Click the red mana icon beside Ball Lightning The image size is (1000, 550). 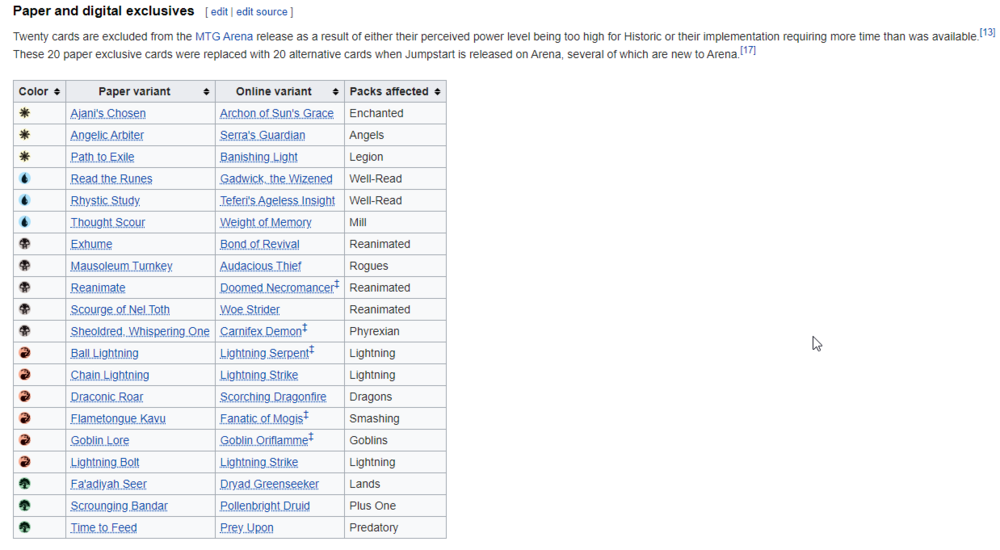click(24, 353)
